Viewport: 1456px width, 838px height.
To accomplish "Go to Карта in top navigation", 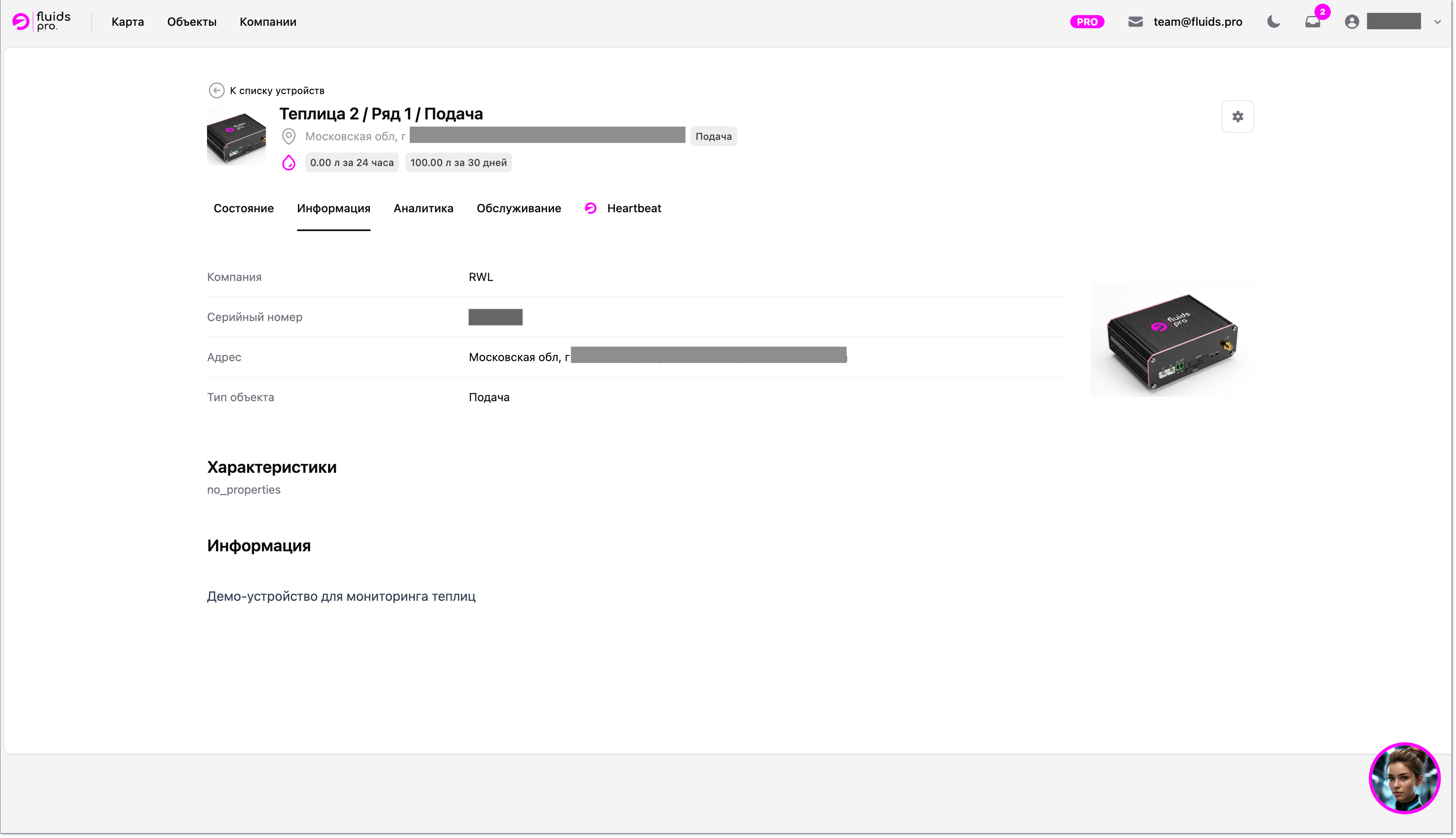I will coord(128,22).
